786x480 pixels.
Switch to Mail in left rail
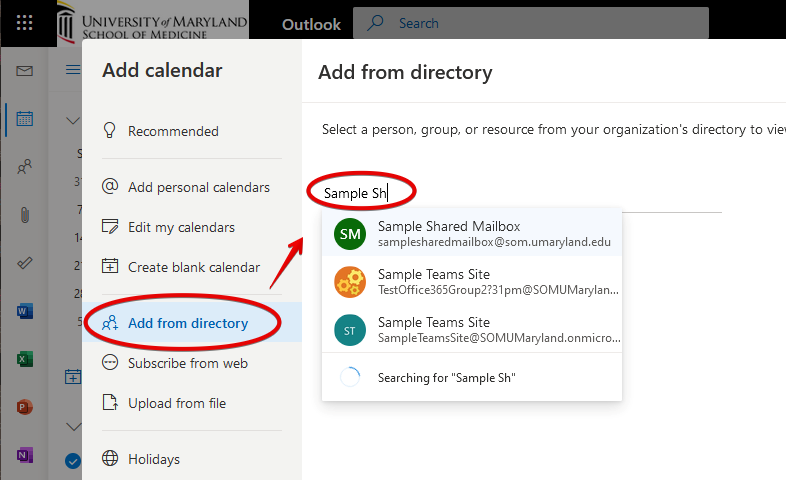click(25, 71)
